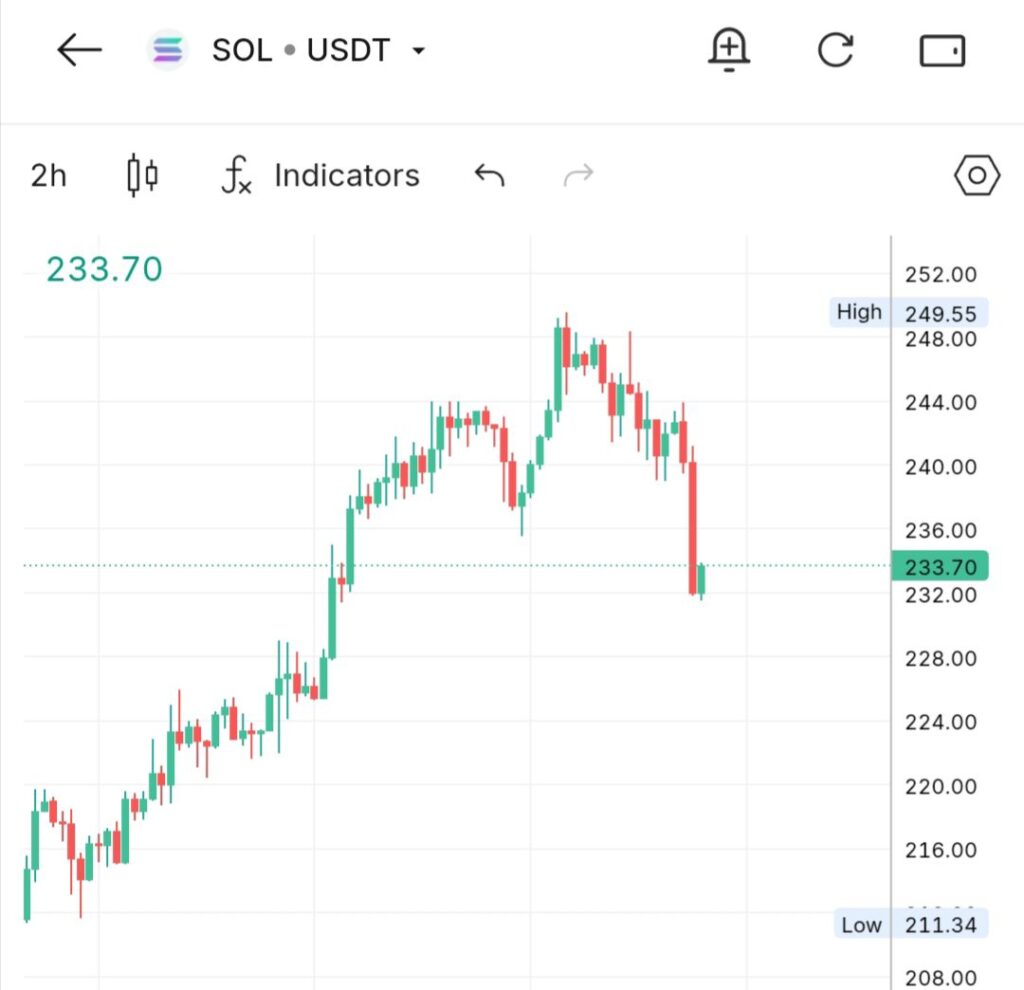The width and height of the screenshot is (1024, 990).
Task: Refresh the chart with reload icon
Action: [x=835, y=50]
